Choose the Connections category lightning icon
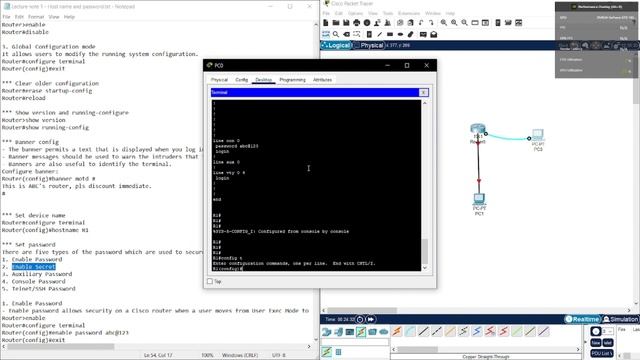Viewport: 640px width, 360px height. pos(361,332)
